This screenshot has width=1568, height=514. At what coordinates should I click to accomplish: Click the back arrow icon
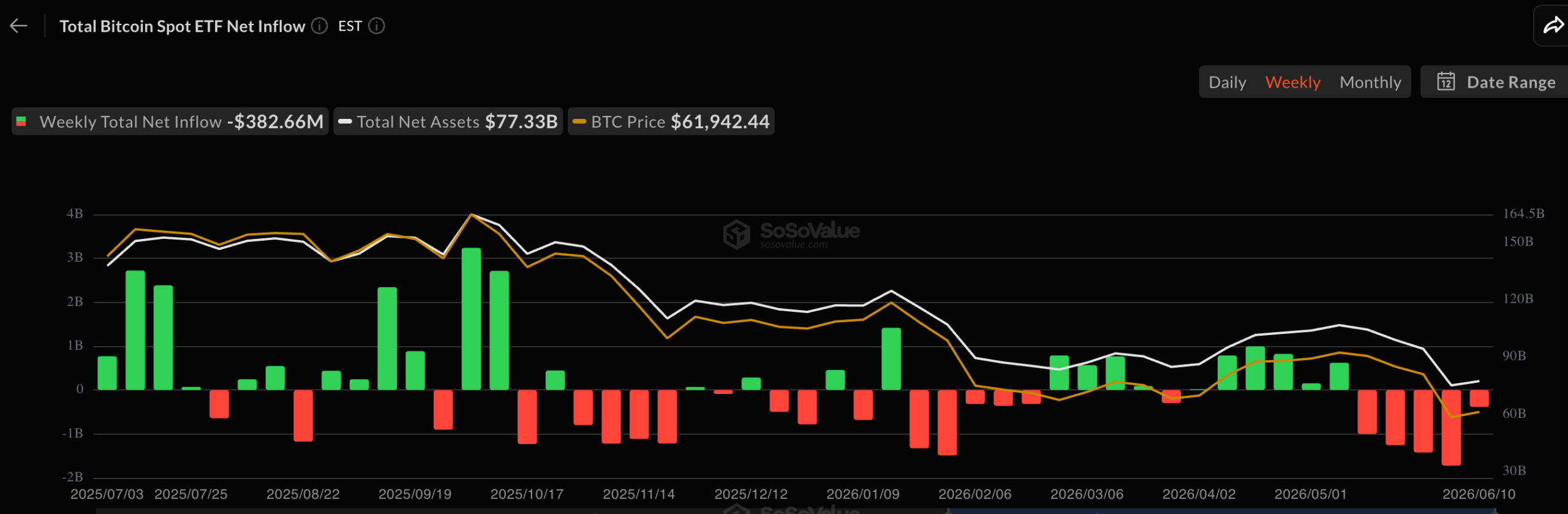pos(19,26)
